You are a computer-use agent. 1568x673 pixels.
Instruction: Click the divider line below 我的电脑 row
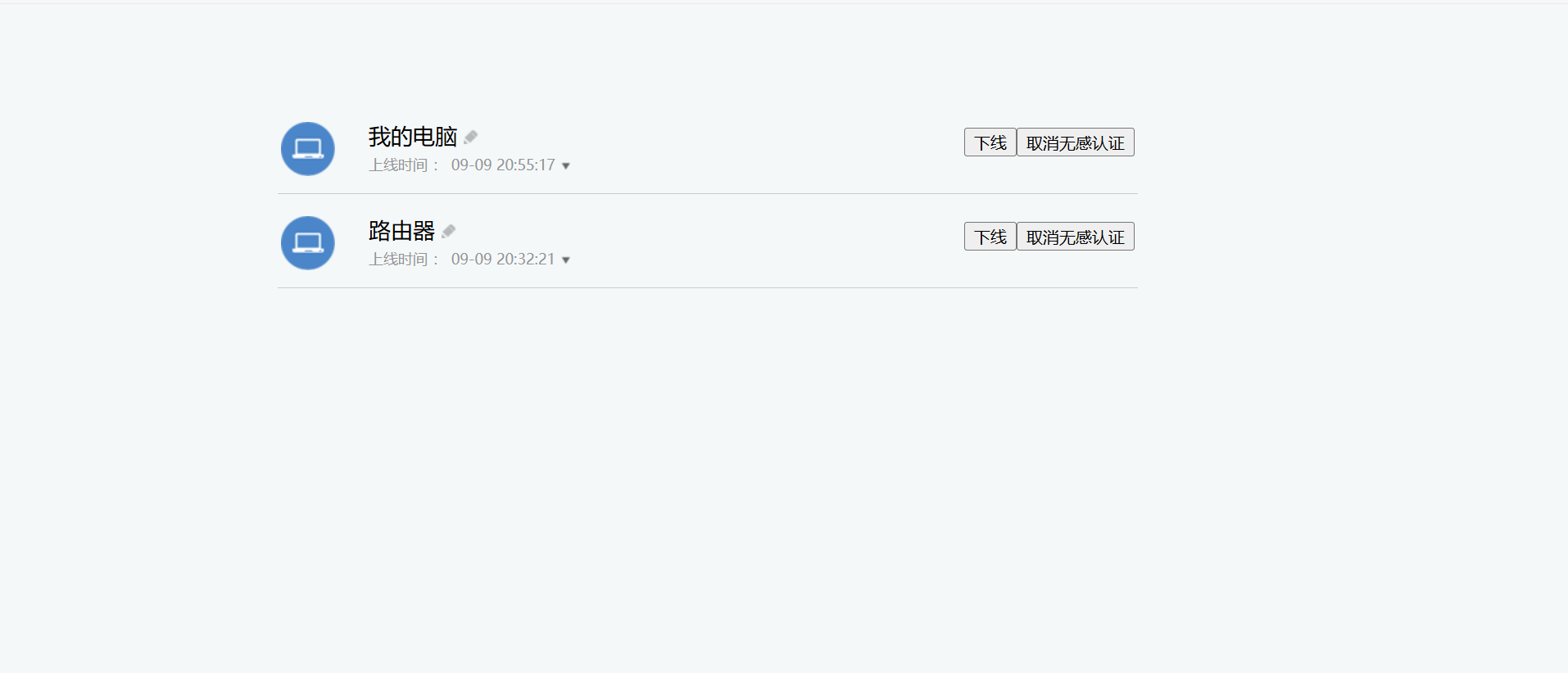pos(708,194)
